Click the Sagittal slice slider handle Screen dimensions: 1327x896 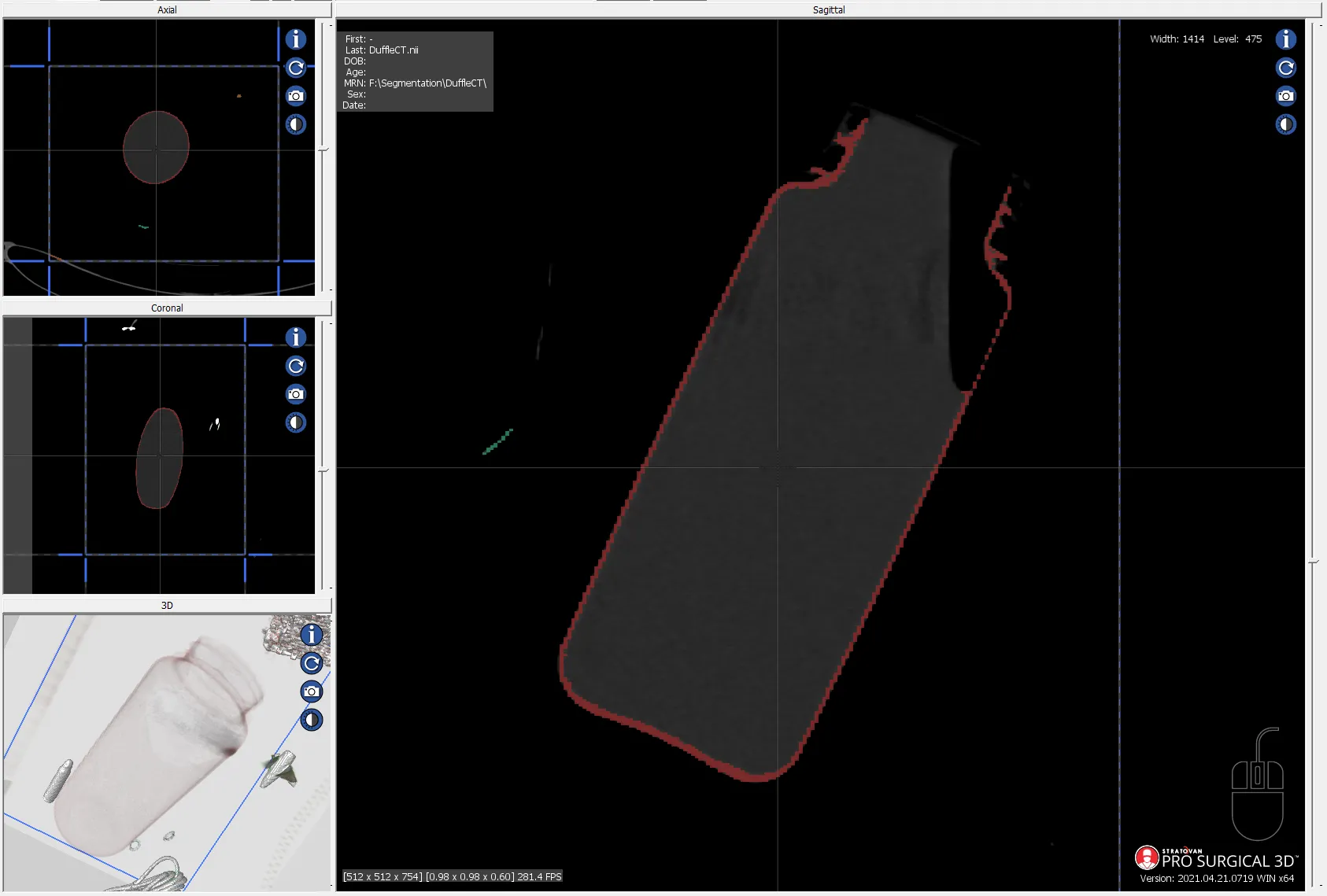click(x=1313, y=562)
